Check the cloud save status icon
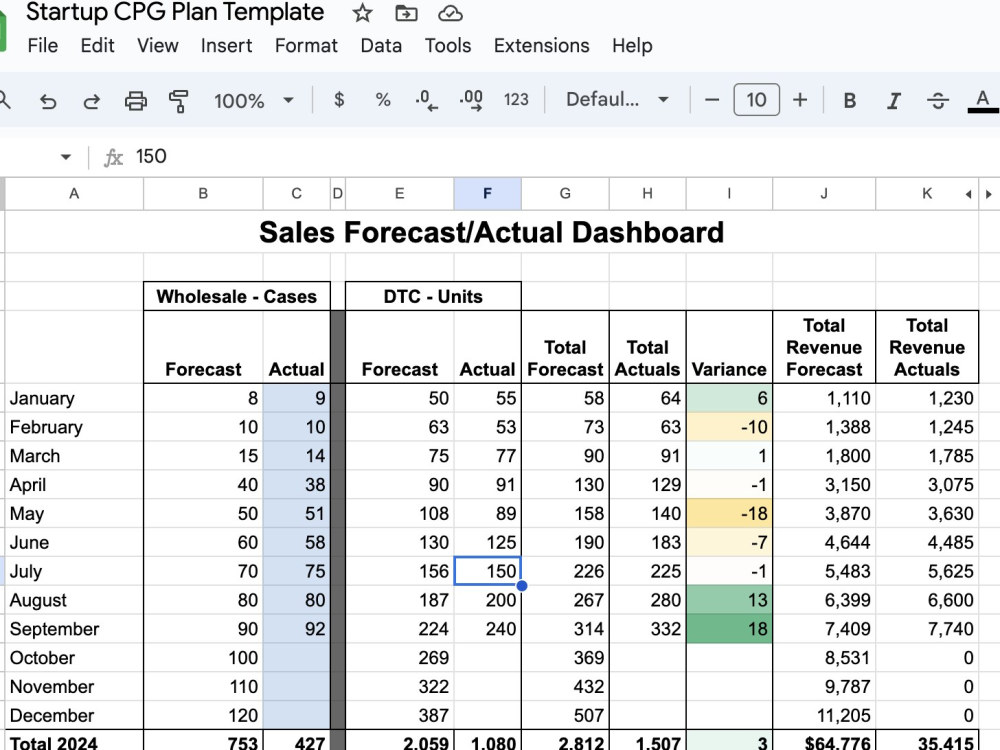The image size is (1000, 750). click(450, 13)
